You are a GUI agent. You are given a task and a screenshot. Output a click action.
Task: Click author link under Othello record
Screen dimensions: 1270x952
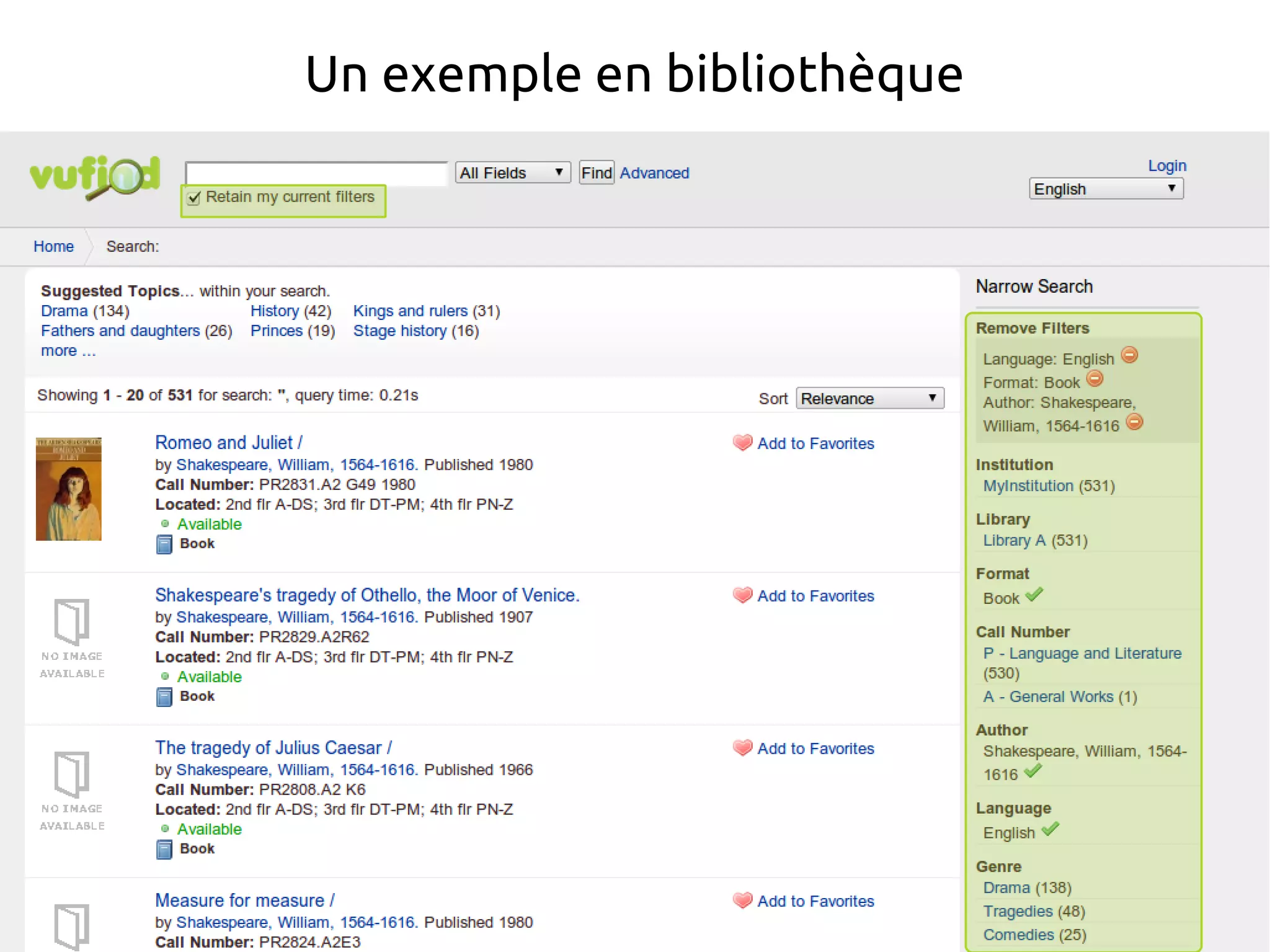[x=297, y=617]
